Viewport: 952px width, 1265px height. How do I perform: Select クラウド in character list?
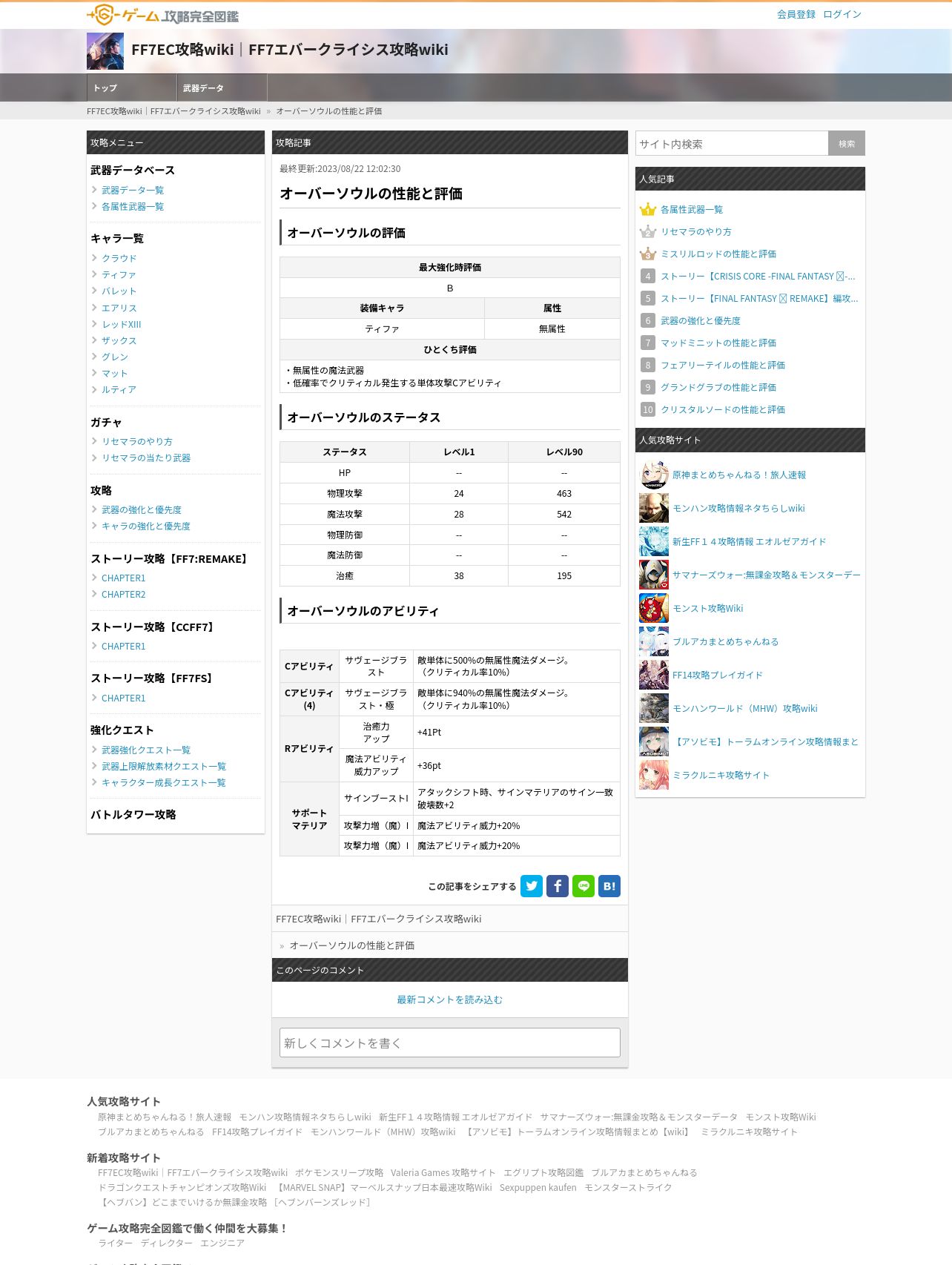coord(119,258)
